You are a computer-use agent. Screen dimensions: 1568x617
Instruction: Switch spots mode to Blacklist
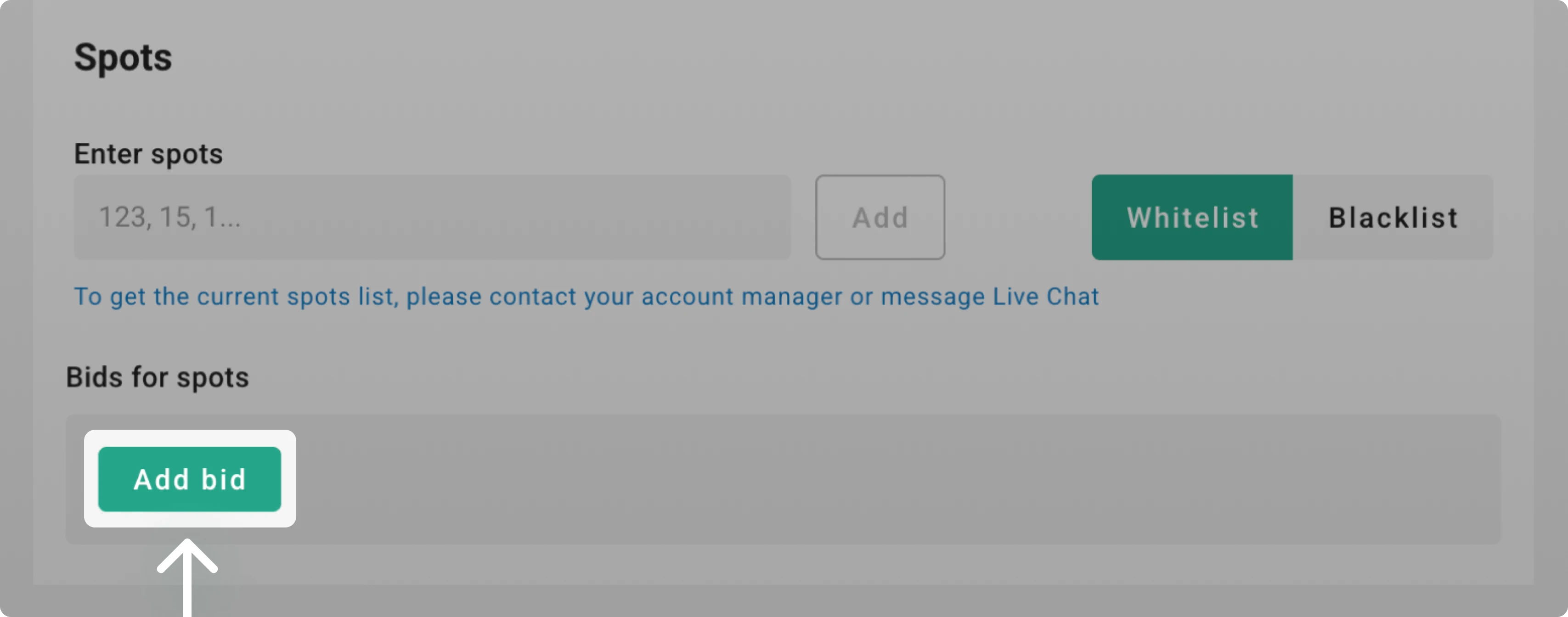point(1393,217)
